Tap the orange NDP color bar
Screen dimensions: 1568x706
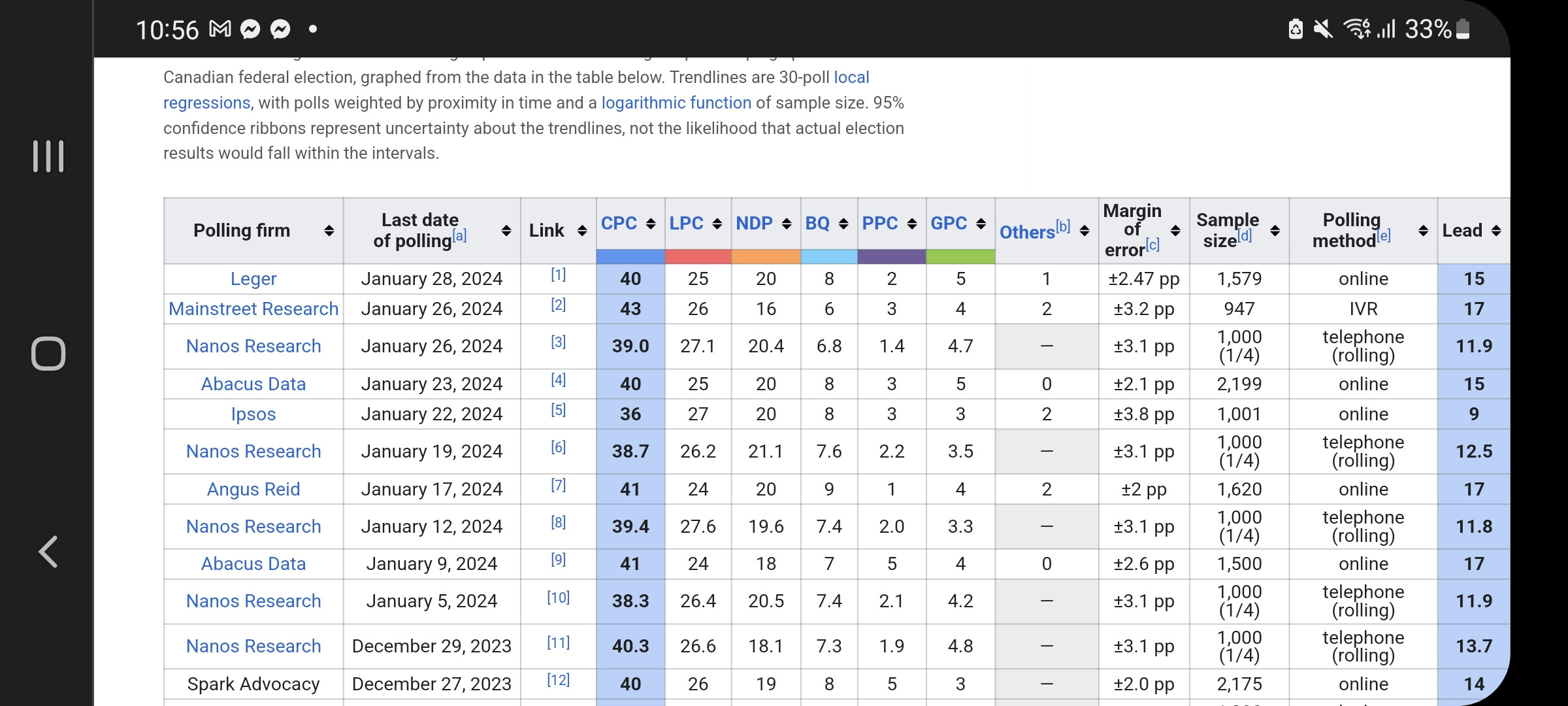766,256
